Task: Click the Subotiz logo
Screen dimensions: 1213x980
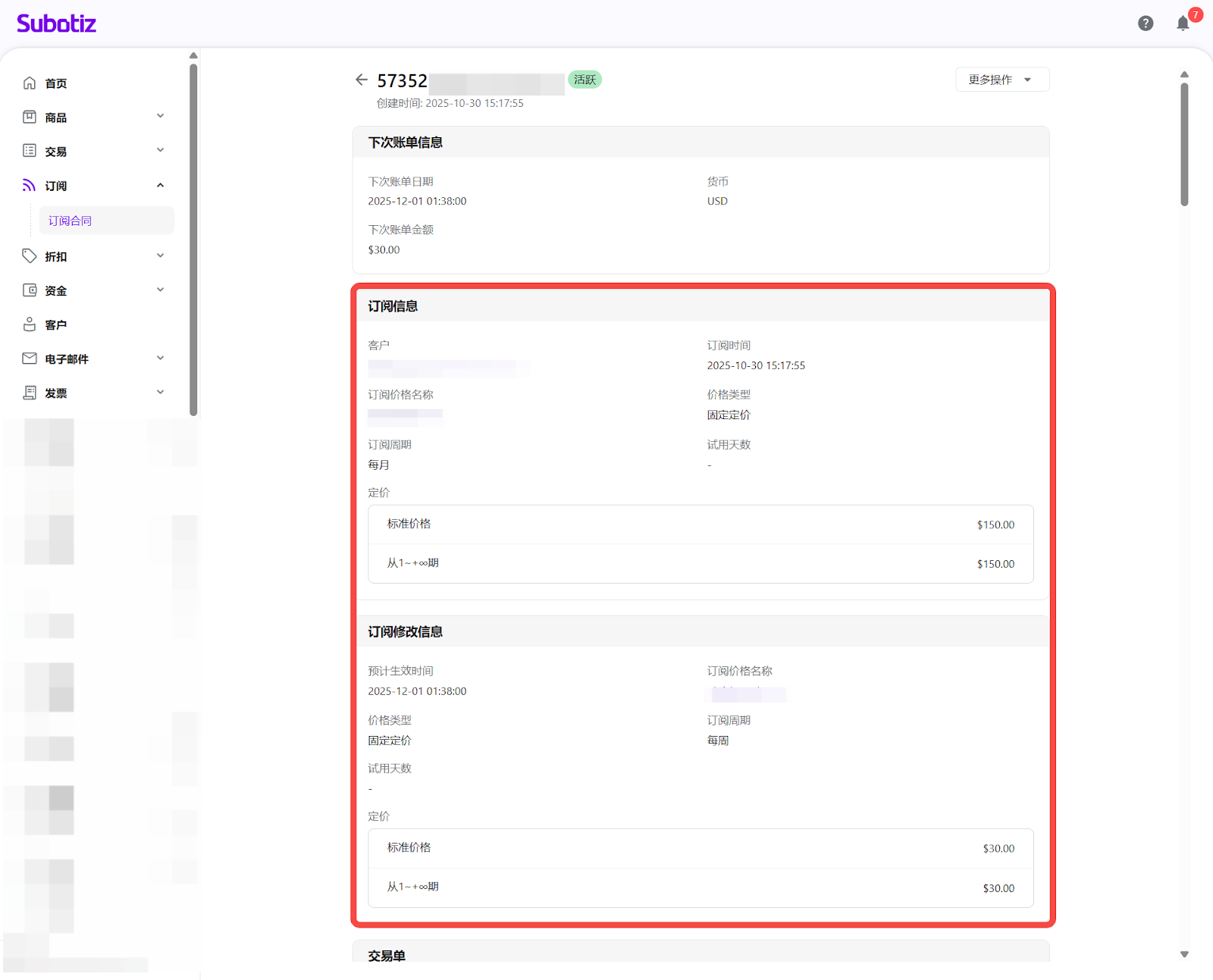Action: coord(57,23)
